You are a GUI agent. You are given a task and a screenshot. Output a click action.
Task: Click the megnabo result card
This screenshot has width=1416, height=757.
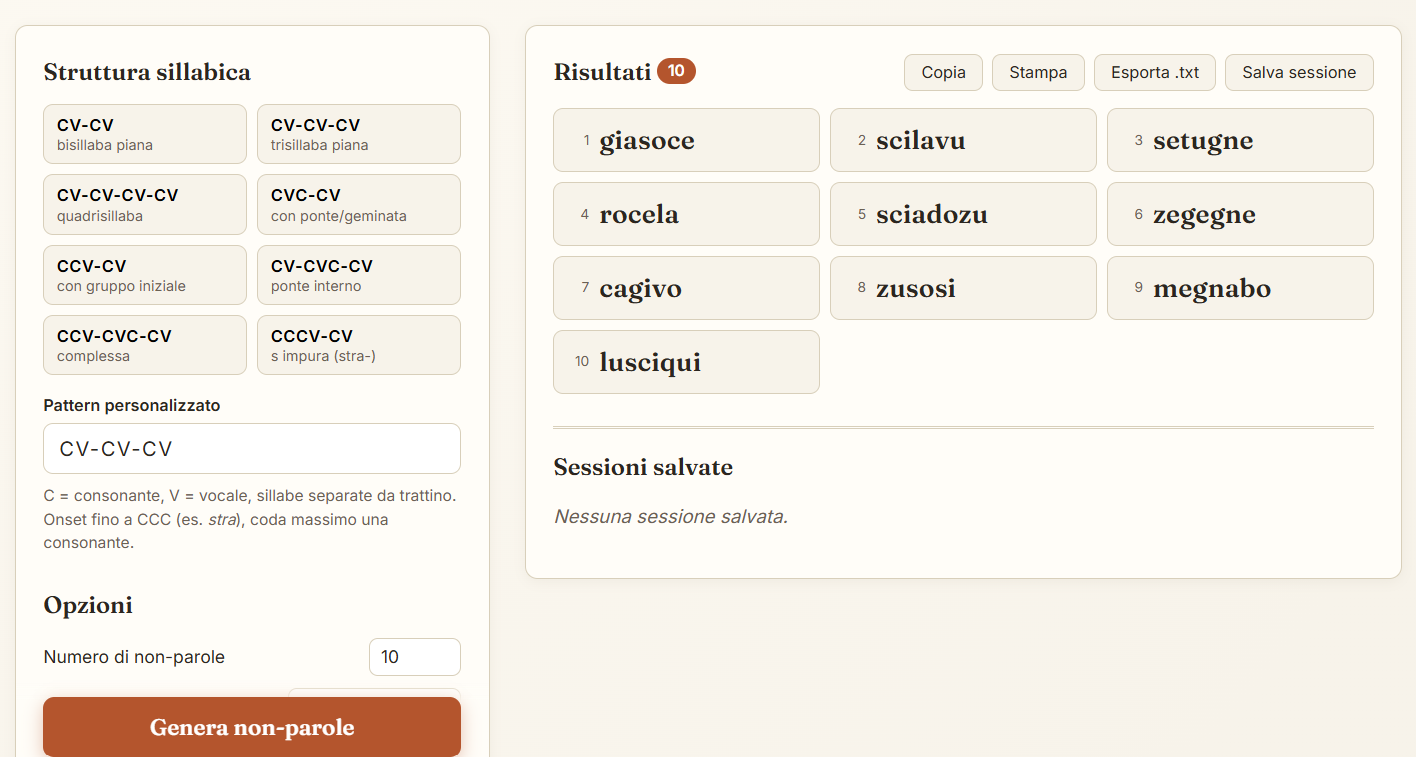click(x=1240, y=288)
